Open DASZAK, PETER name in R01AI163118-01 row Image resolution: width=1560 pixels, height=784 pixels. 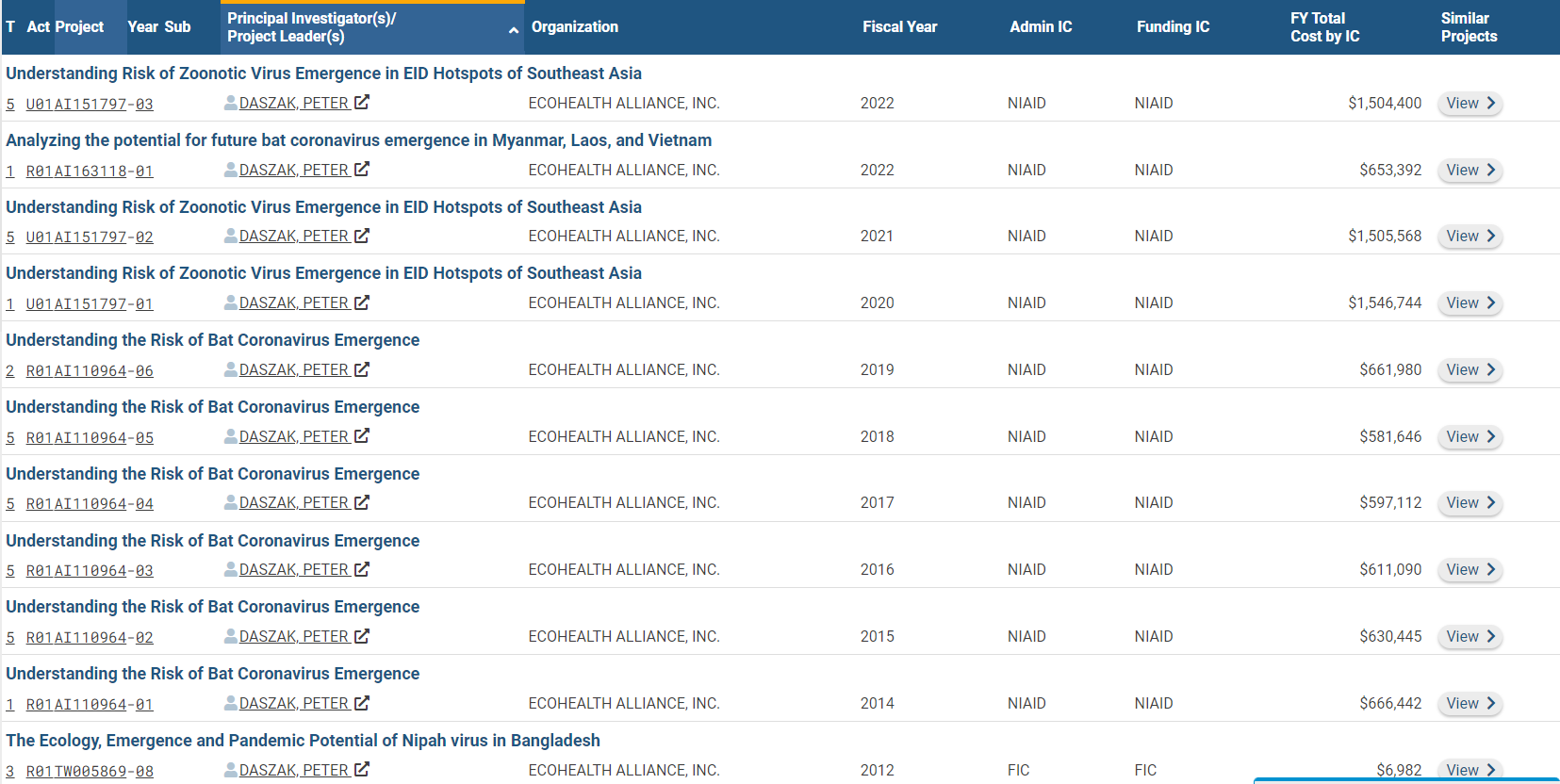(x=294, y=170)
